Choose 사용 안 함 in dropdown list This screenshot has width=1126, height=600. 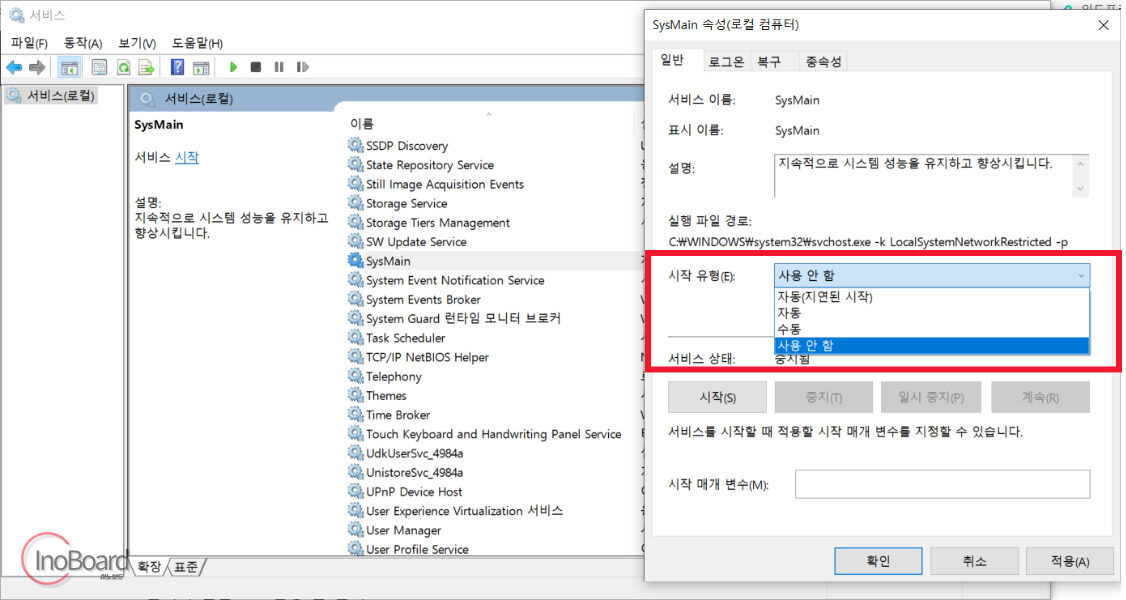(931, 346)
